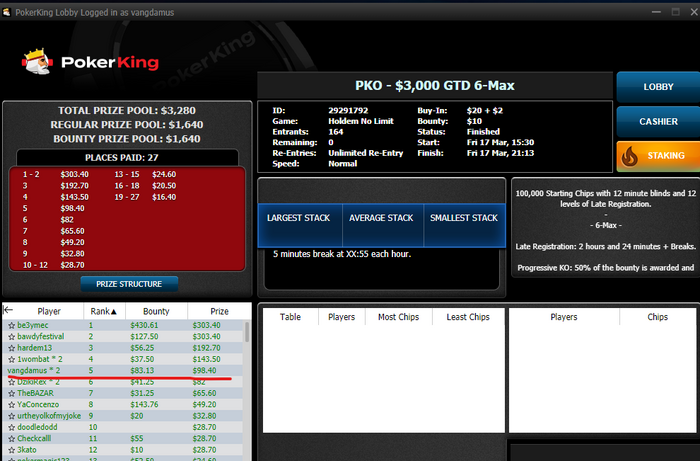The image size is (700, 461).
Task: Sort player list by Rank column
Action: [104, 311]
